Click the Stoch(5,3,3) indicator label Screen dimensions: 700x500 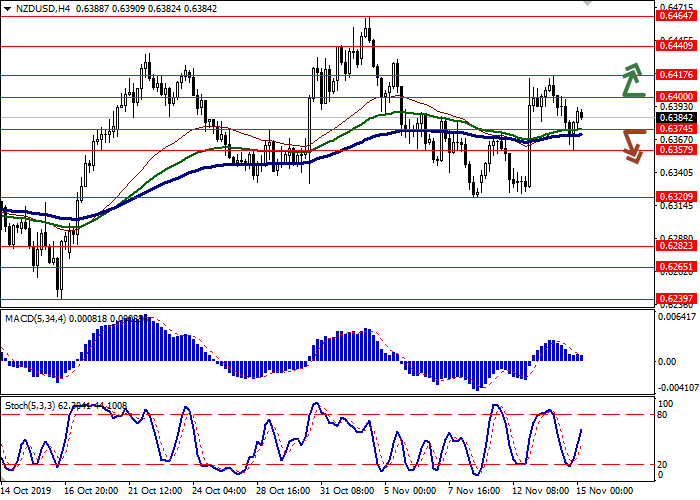tap(30, 408)
